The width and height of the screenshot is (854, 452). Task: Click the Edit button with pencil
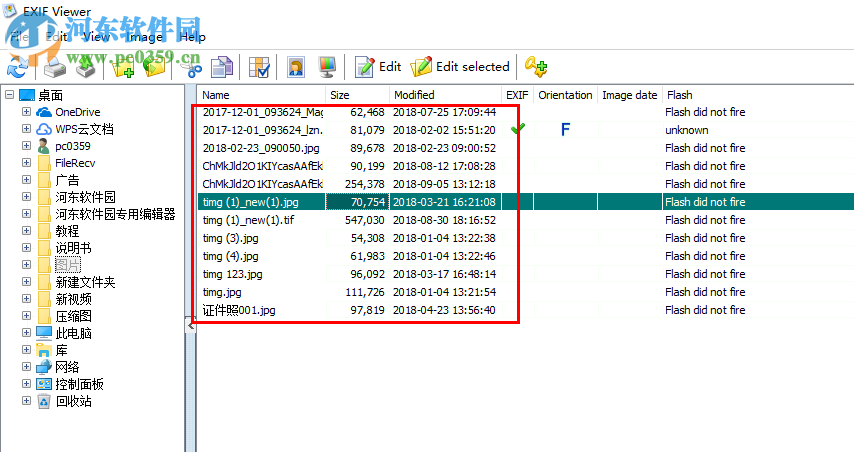(x=378, y=67)
